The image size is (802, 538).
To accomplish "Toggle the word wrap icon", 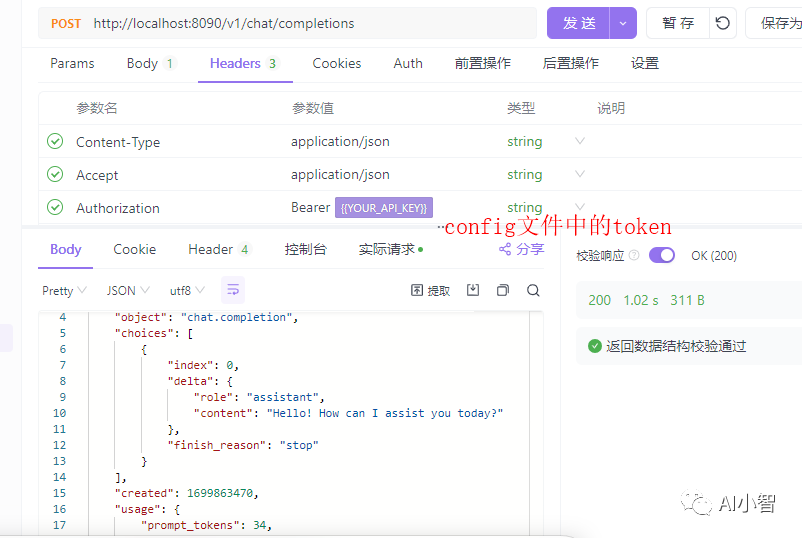I will tap(233, 290).
